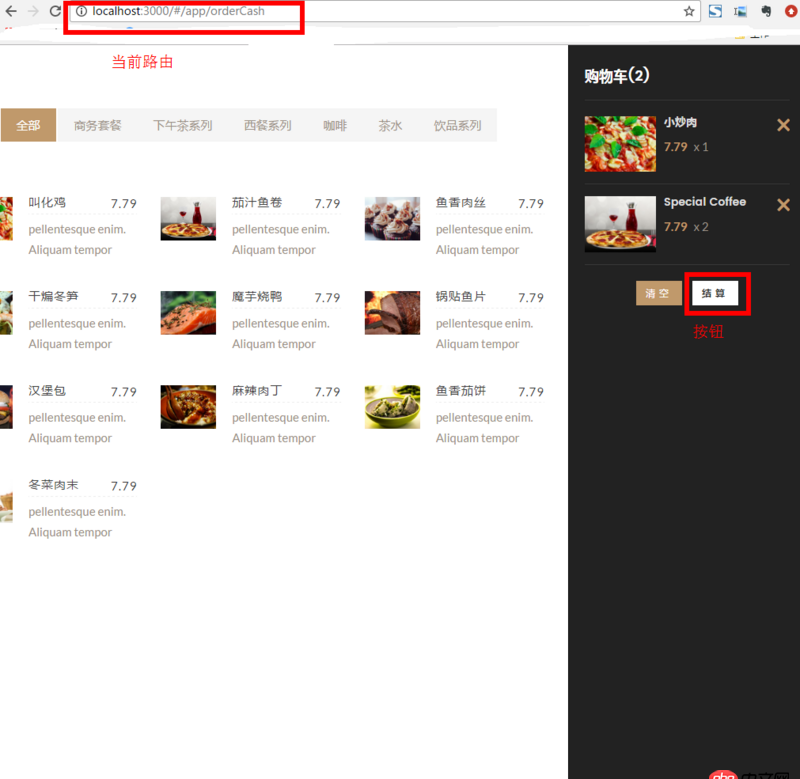Image resolution: width=800 pixels, height=779 pixels.
Task: View the 茶水 category
Action: pyautogui.click(x=390, y=124)
